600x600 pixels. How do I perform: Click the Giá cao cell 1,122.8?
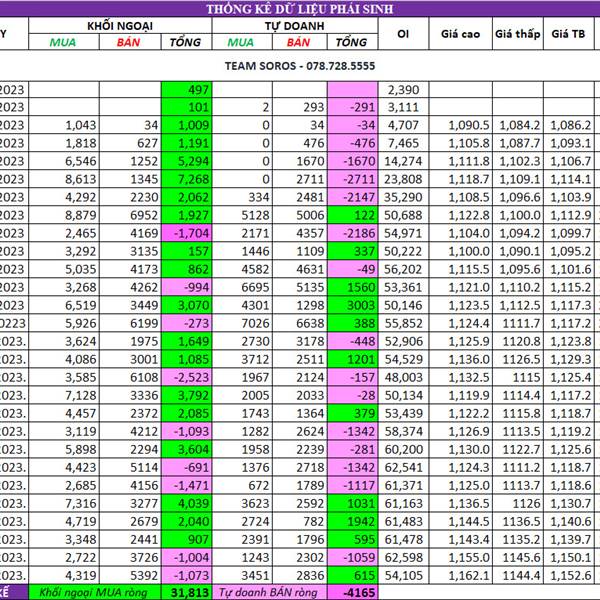460,215
